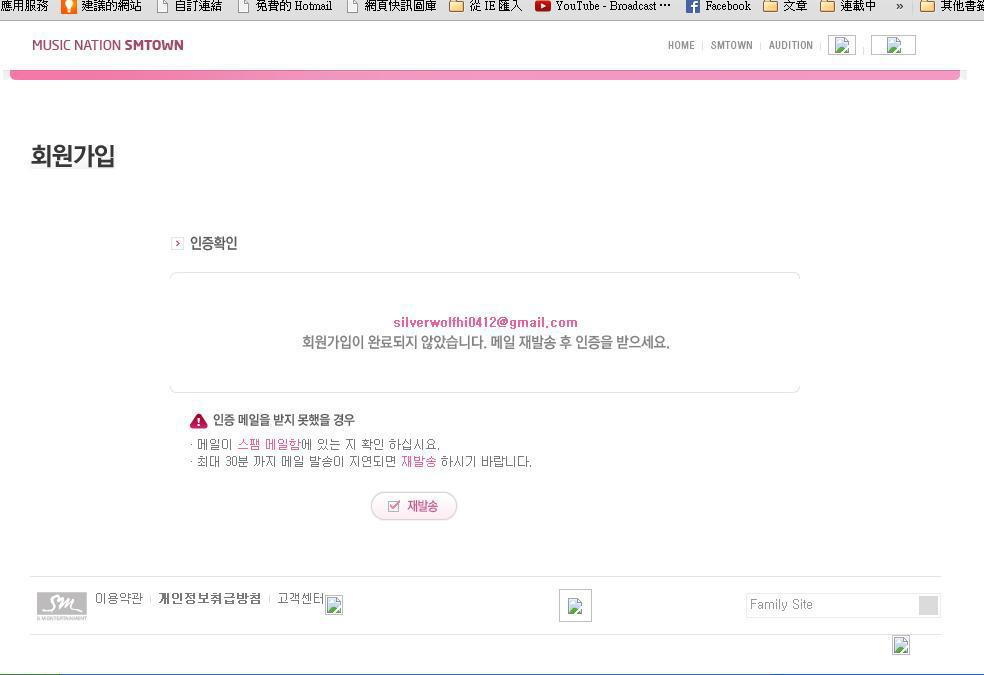Show more bookmarks with the » chevron
This screenshot has width=984, height=675.
899,6
